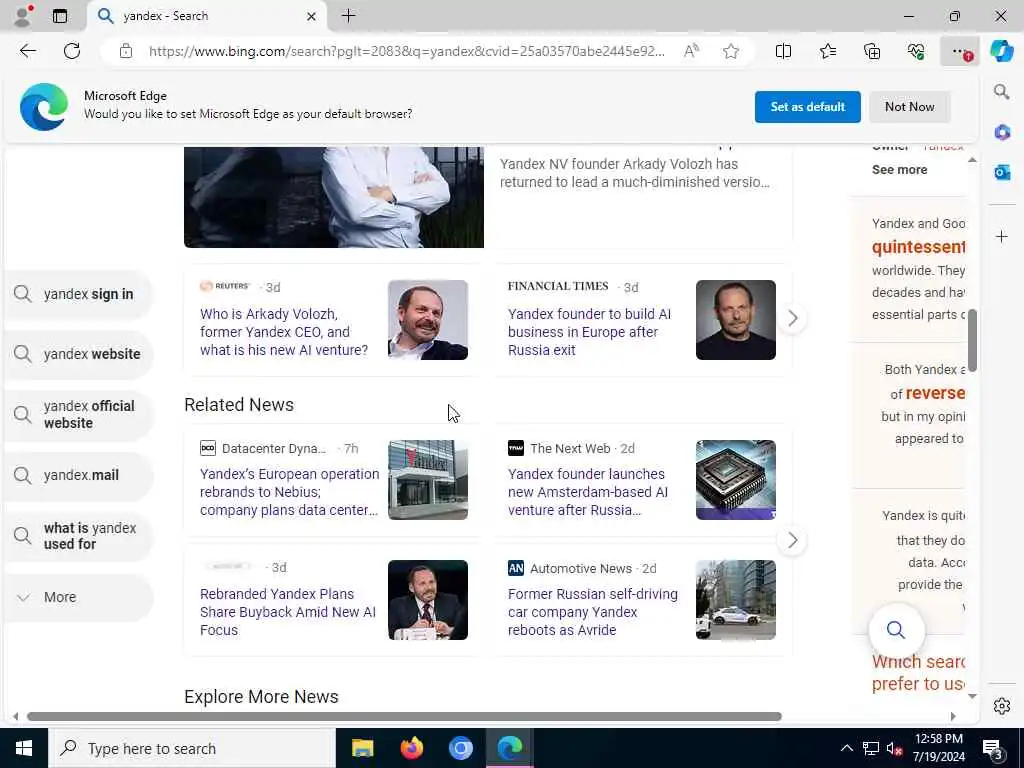Launch Firefox from taskbar
This screenshot has height=768, width=1024.
411,748
